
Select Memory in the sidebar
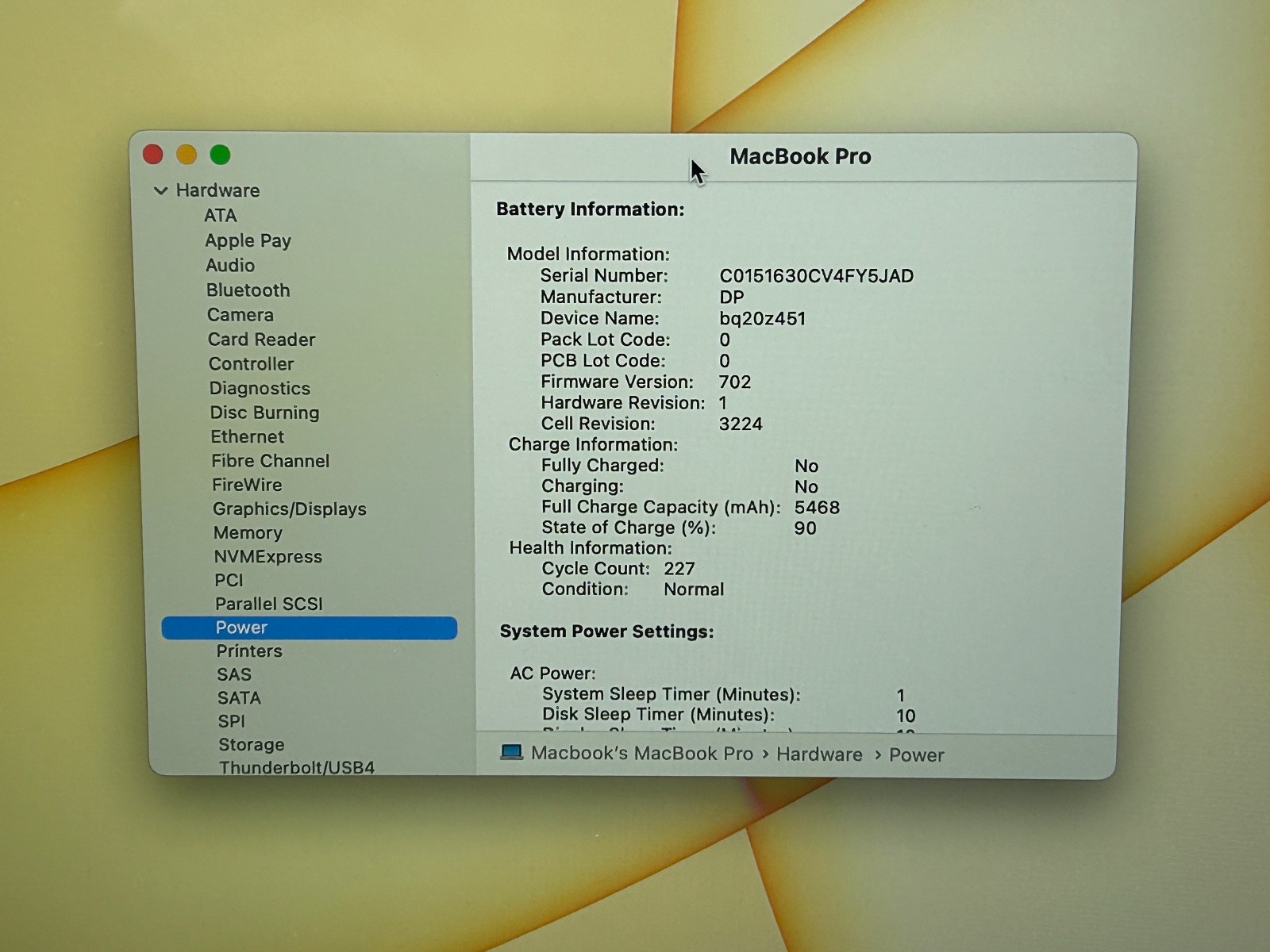point(248,533)
